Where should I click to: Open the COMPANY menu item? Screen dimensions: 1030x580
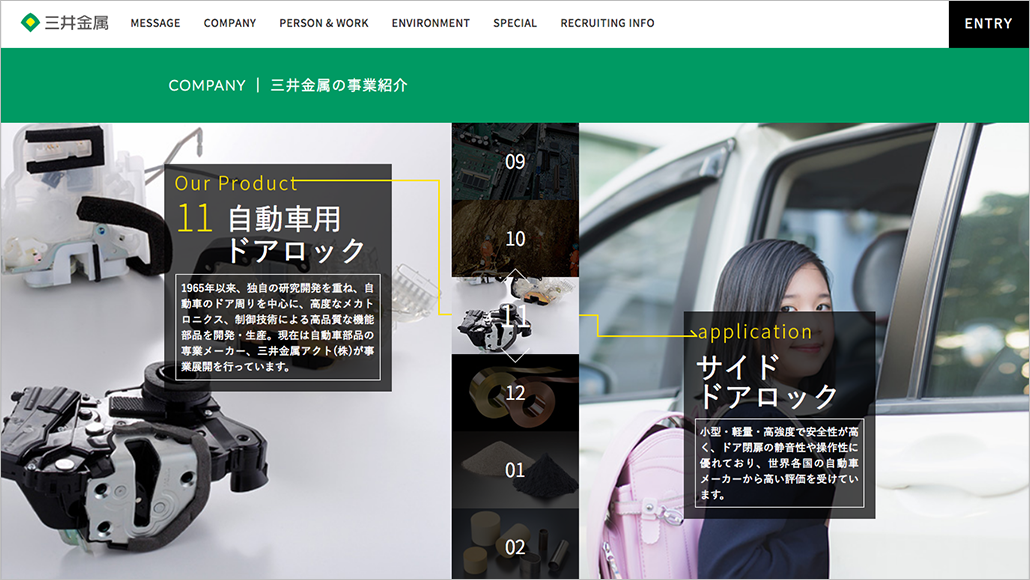tap(230, 23)
